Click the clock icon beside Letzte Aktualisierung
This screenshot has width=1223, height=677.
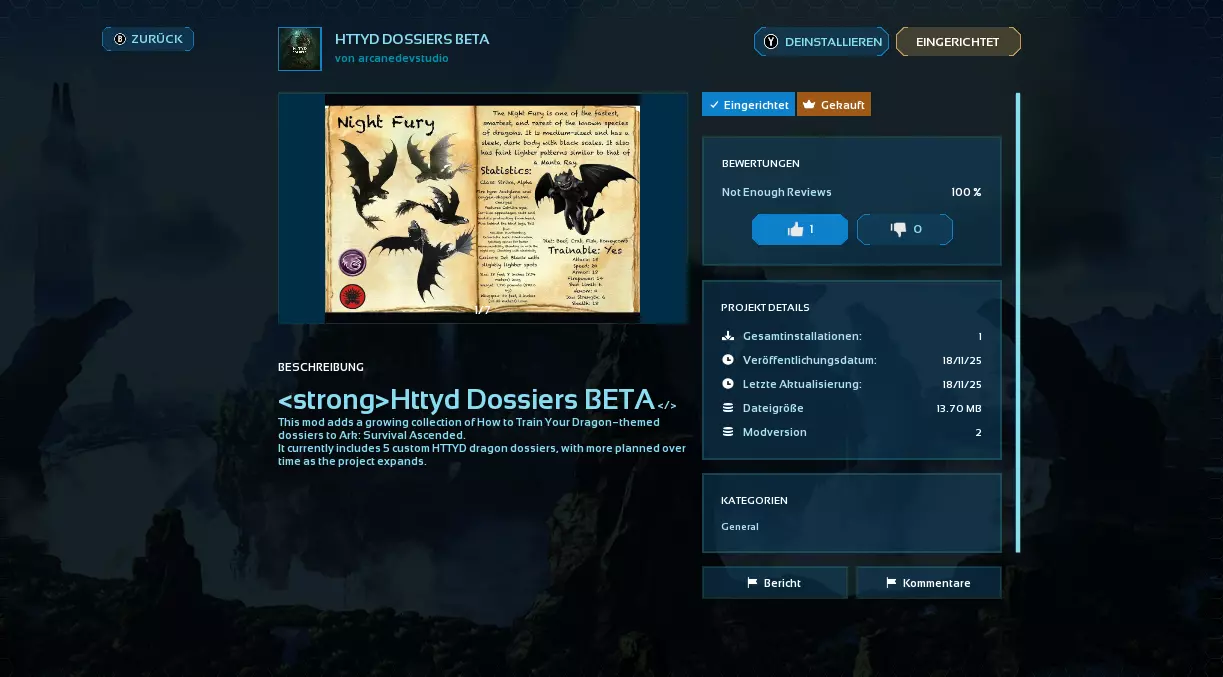point(728,384)
